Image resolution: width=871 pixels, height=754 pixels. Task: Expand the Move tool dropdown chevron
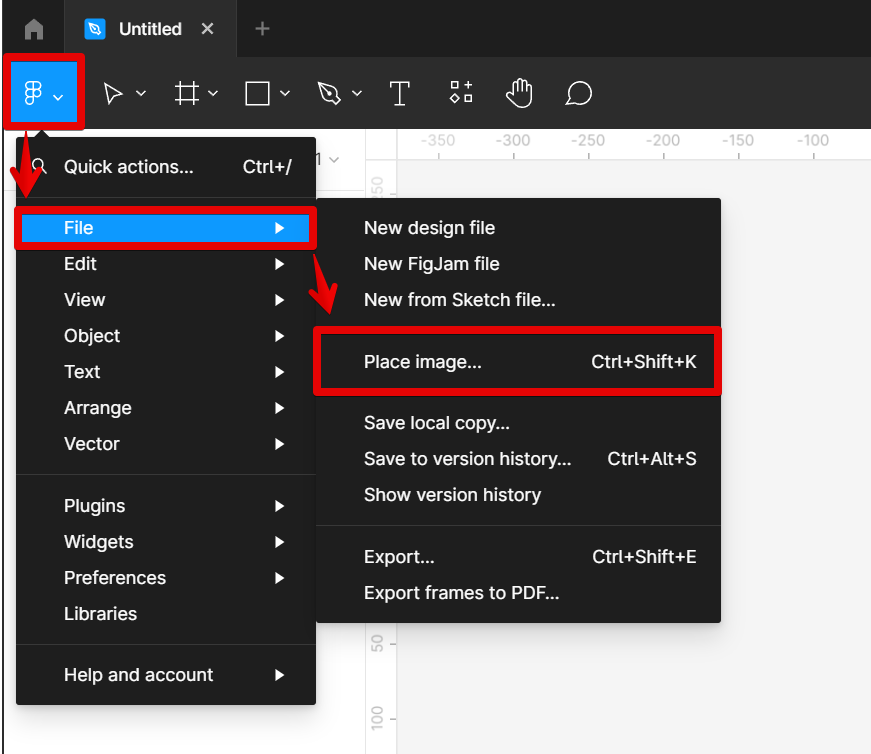pos(141,94)
